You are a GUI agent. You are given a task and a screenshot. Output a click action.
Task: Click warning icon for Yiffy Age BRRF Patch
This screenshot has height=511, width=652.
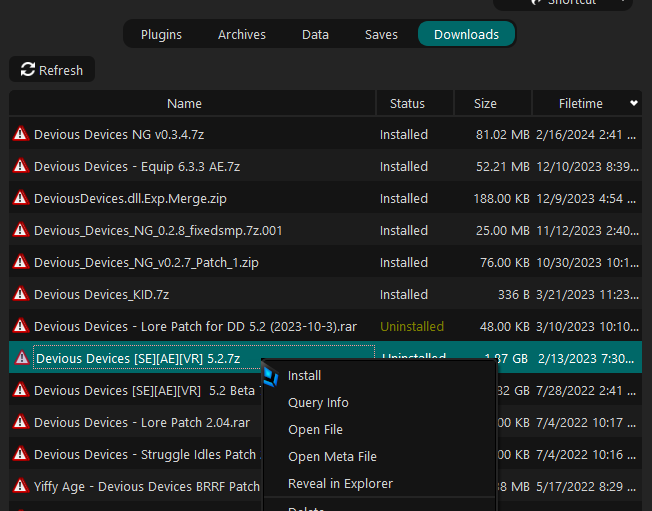coord(21,486)
